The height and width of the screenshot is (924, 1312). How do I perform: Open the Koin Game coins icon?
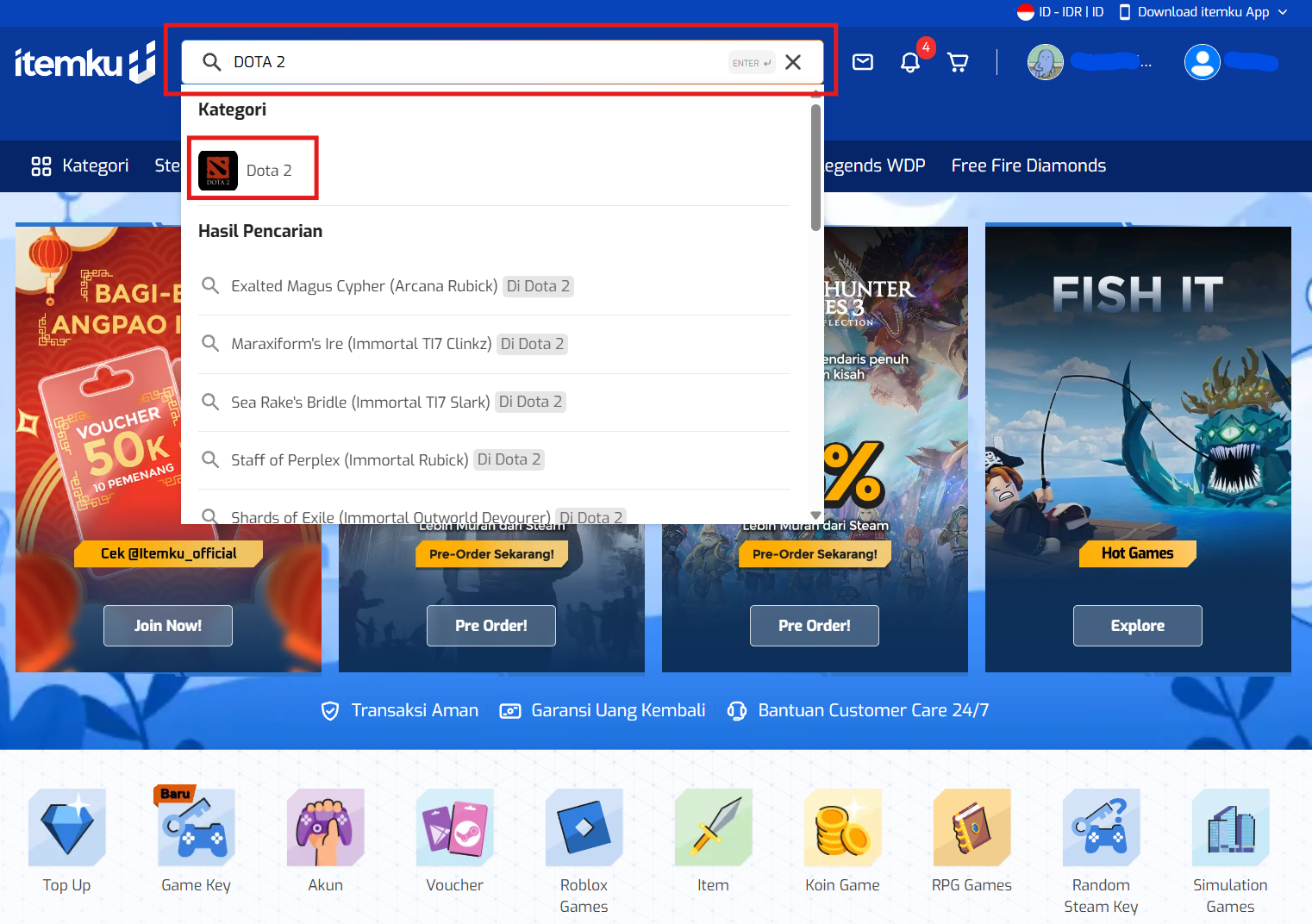[842, 827]
